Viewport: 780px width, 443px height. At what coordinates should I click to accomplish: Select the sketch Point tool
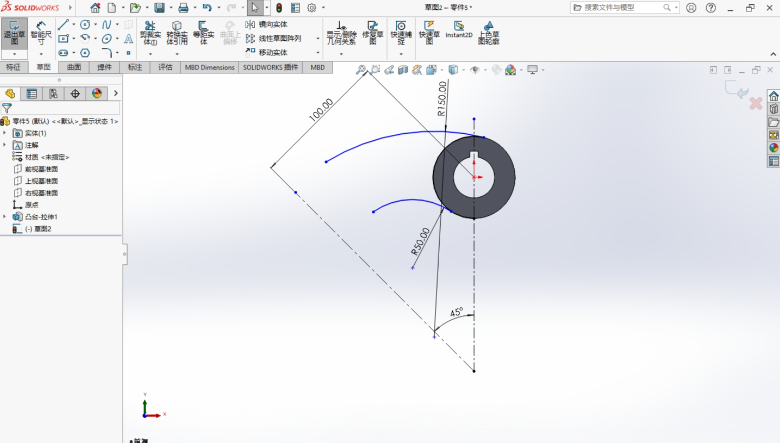click(128, 53)
